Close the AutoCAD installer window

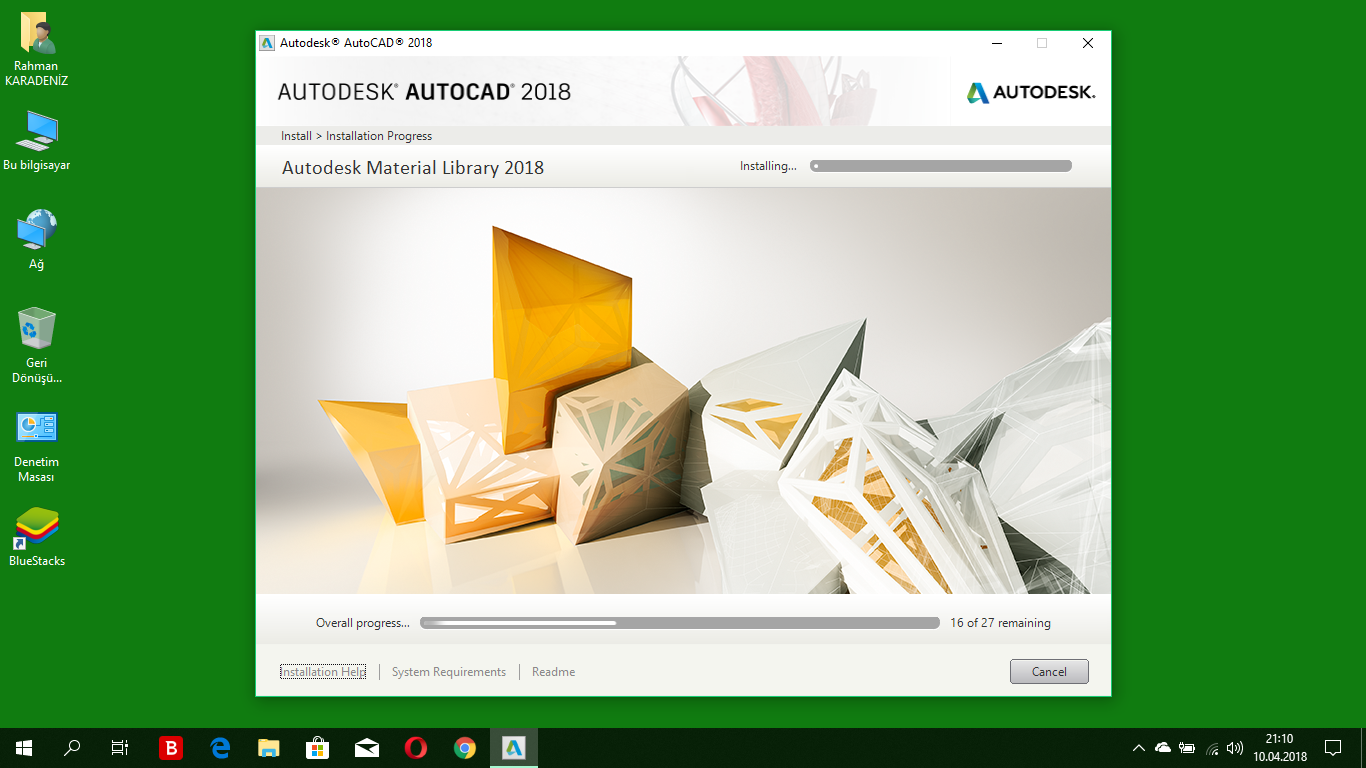(1088, 43)
